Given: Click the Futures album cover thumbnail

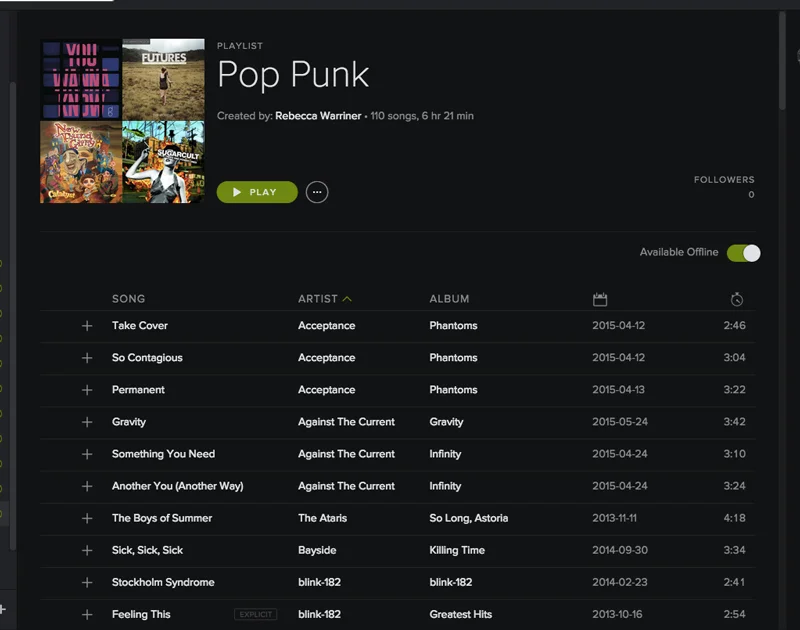Looking at the screenshot, I should (x=163, y=80).
